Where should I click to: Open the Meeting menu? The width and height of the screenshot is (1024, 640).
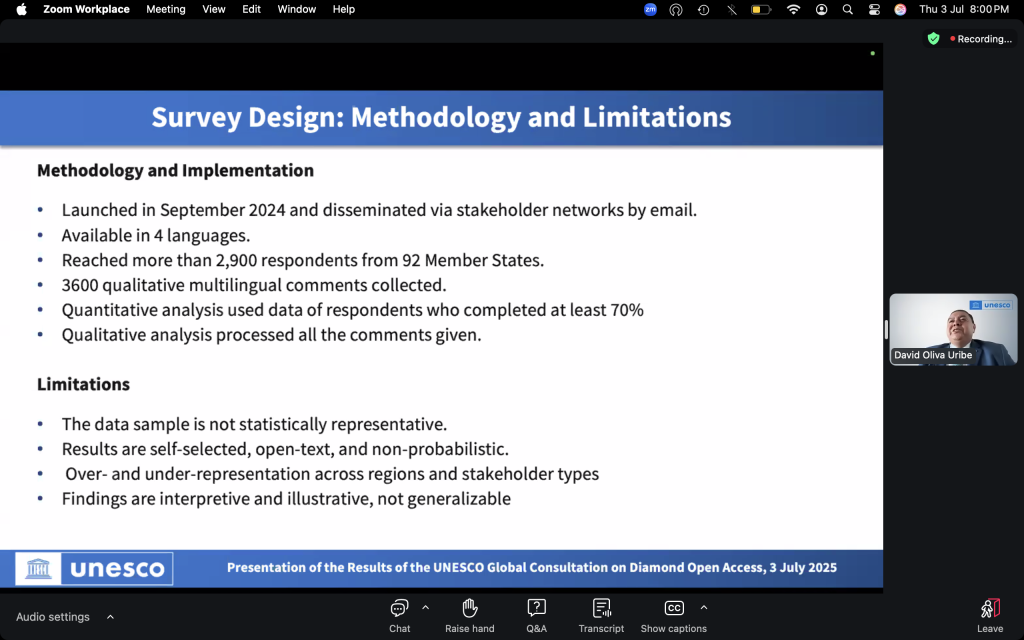click(x=166, y=9)
